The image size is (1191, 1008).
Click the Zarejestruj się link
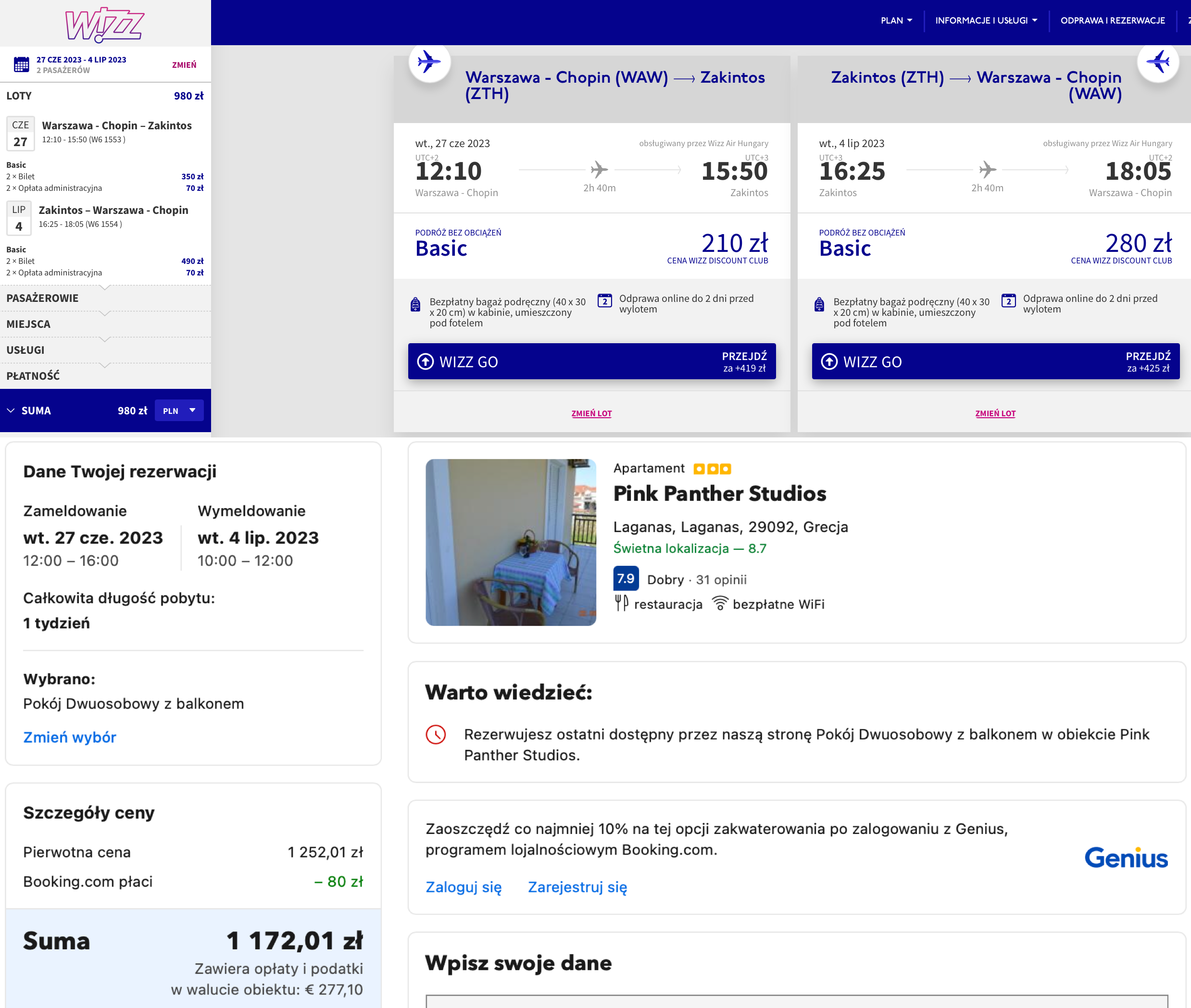point(577,887)
